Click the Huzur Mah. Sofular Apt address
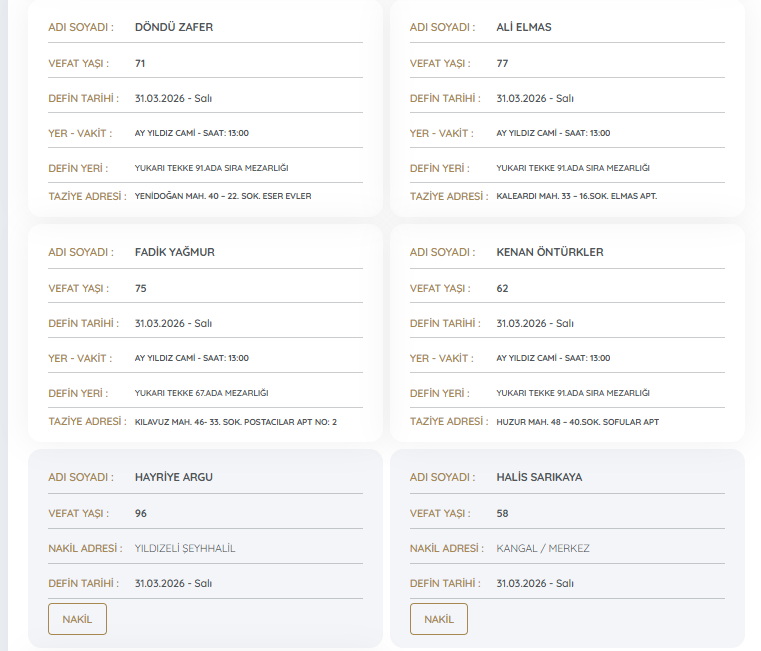The image size is (761, 651). [577, 422]
